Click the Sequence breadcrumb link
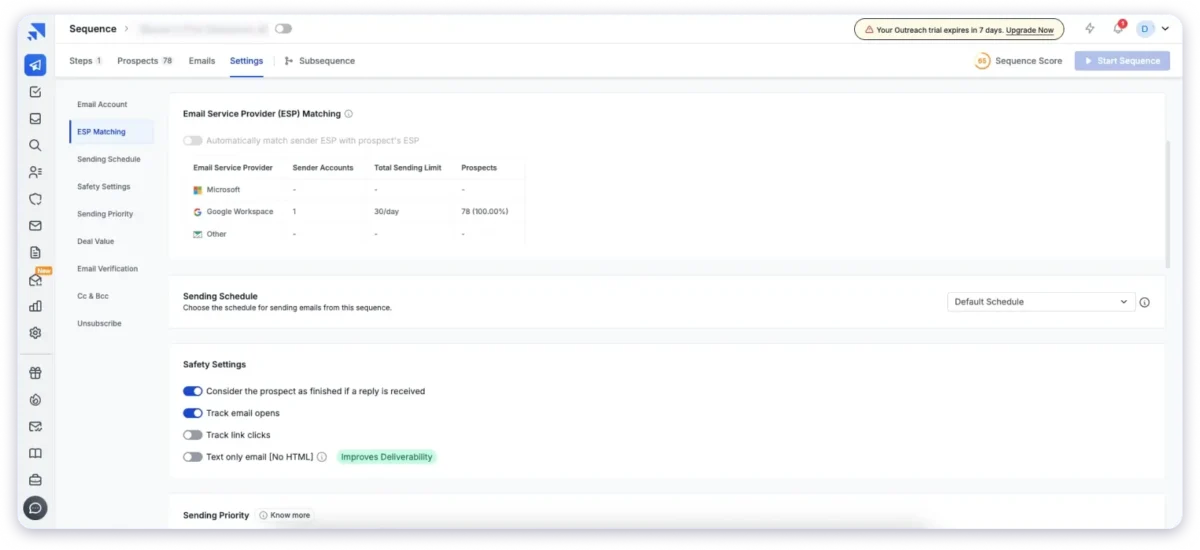This screenshot has width=1200, height=550. (x=93, y=29)
